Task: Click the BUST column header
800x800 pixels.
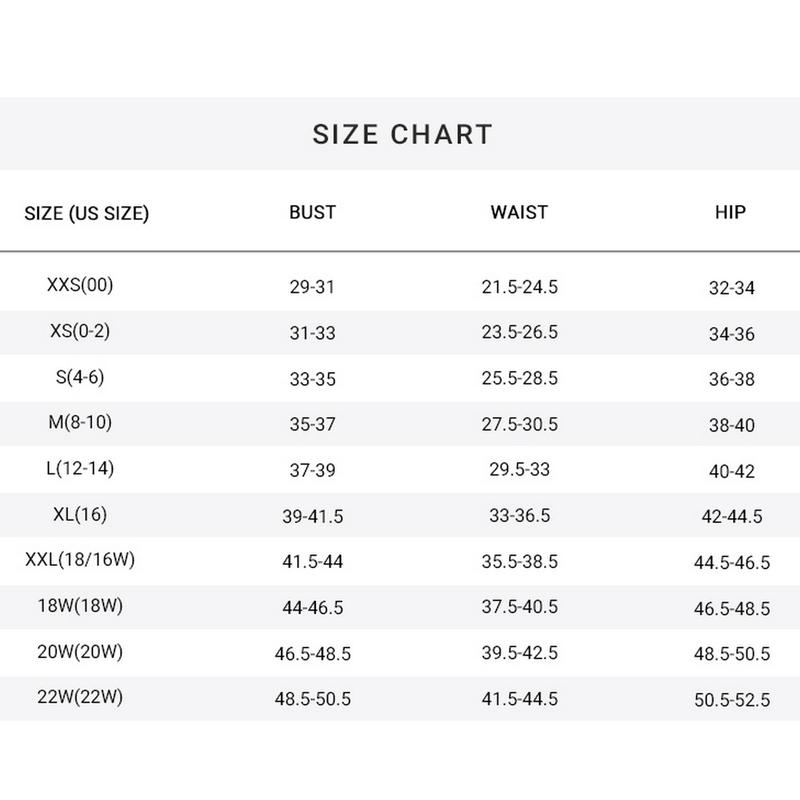Action: click(312, 212)
